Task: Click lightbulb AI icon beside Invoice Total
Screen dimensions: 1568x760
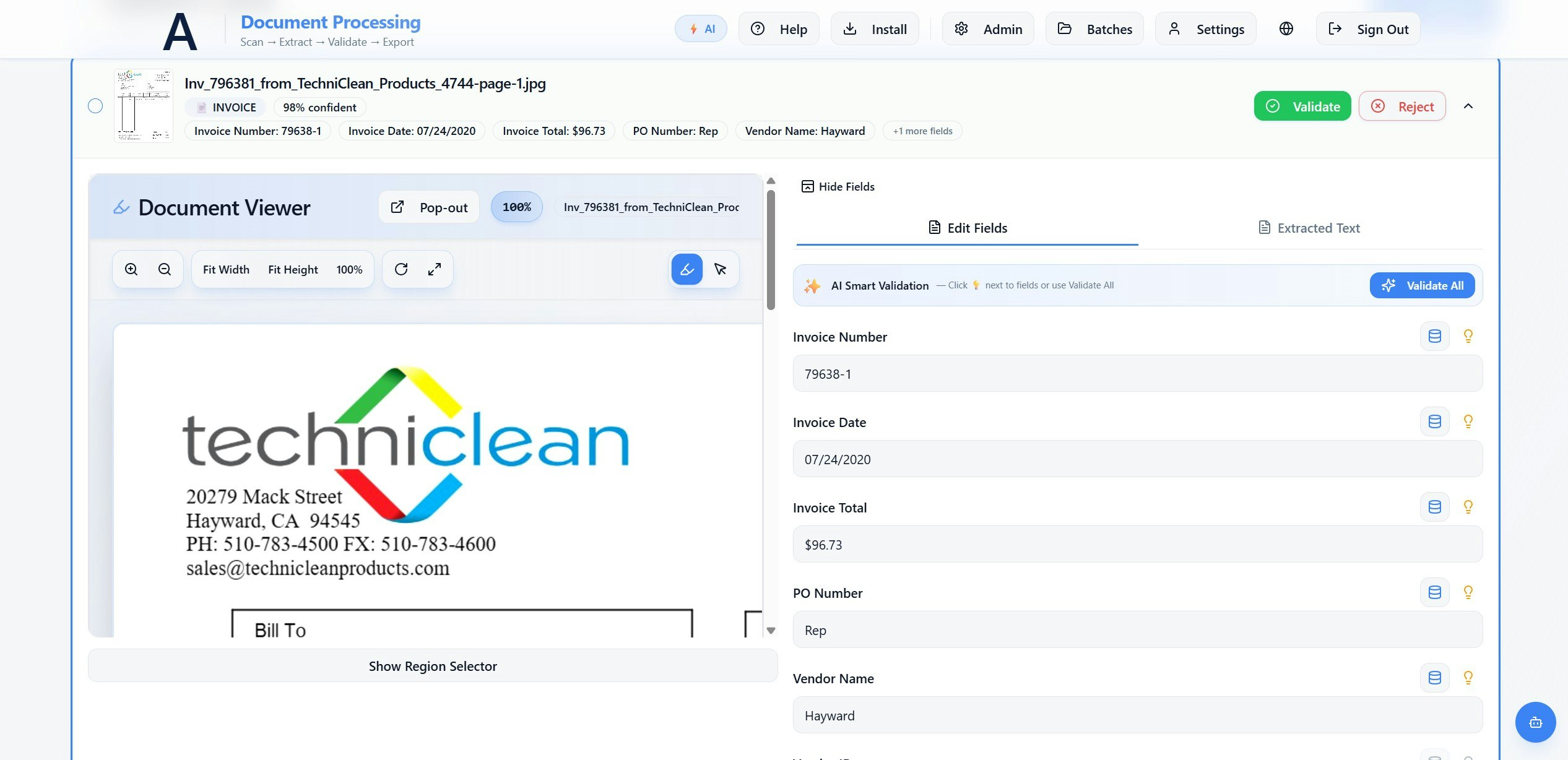Action: point(1468,507)
